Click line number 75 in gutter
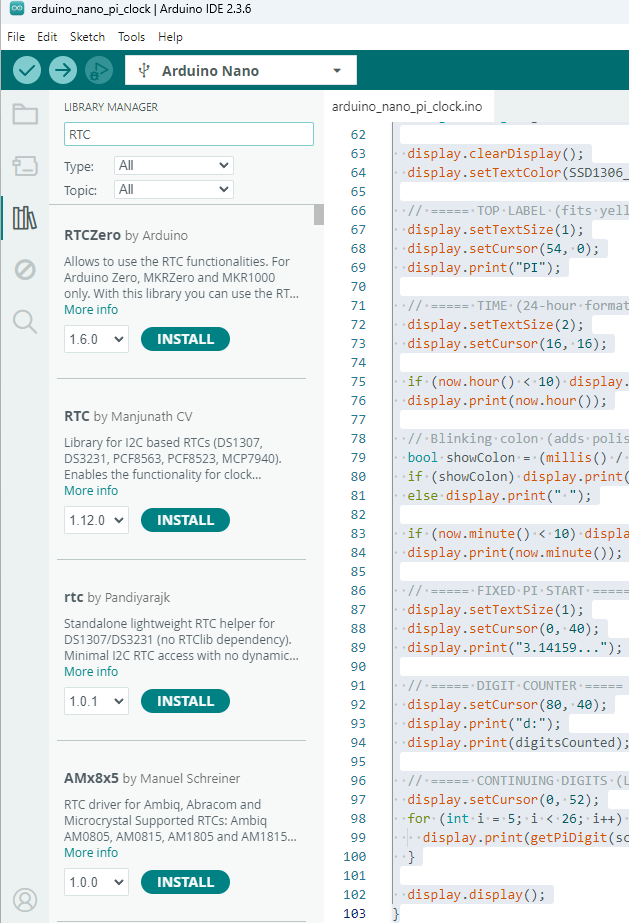Screen dimensions: 629x923 click(x=358, y=381)
